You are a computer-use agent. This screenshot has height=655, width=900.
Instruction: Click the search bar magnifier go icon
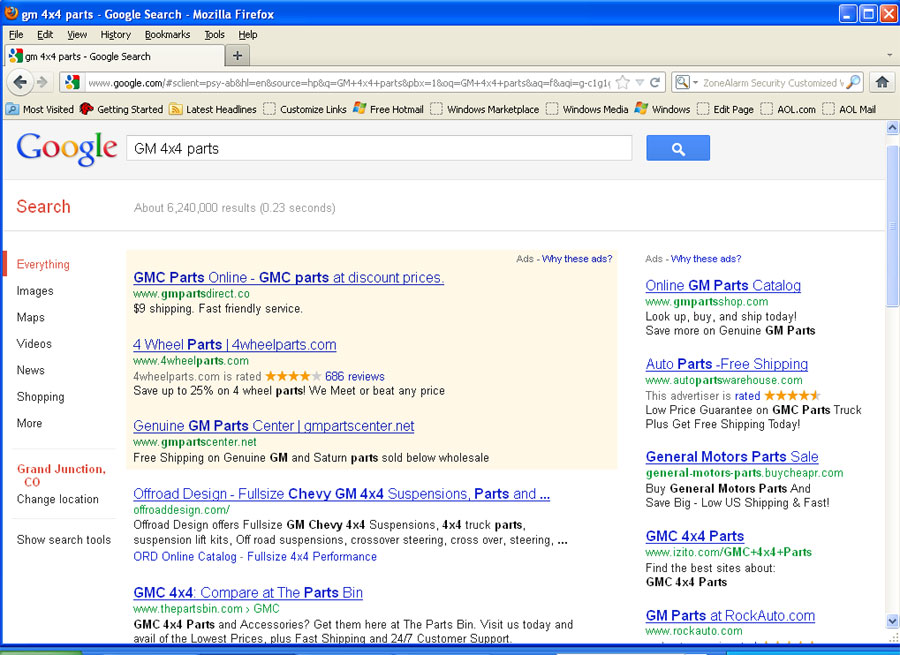point(853,83)
